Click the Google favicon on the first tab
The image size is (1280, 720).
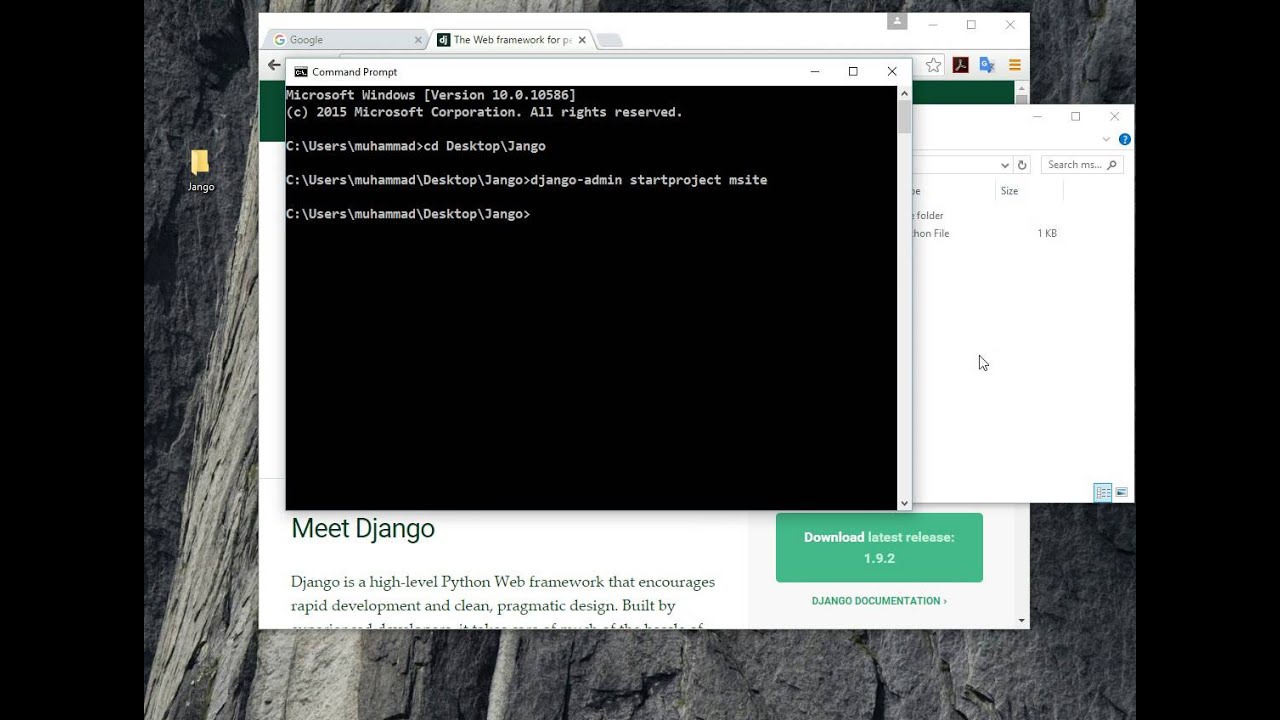point(280,40)
